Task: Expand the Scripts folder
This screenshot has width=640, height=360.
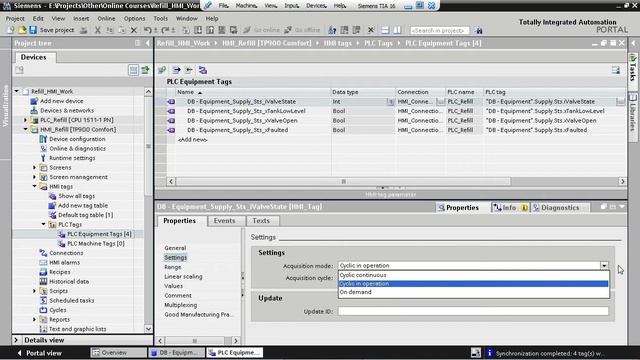Action: 35,291
